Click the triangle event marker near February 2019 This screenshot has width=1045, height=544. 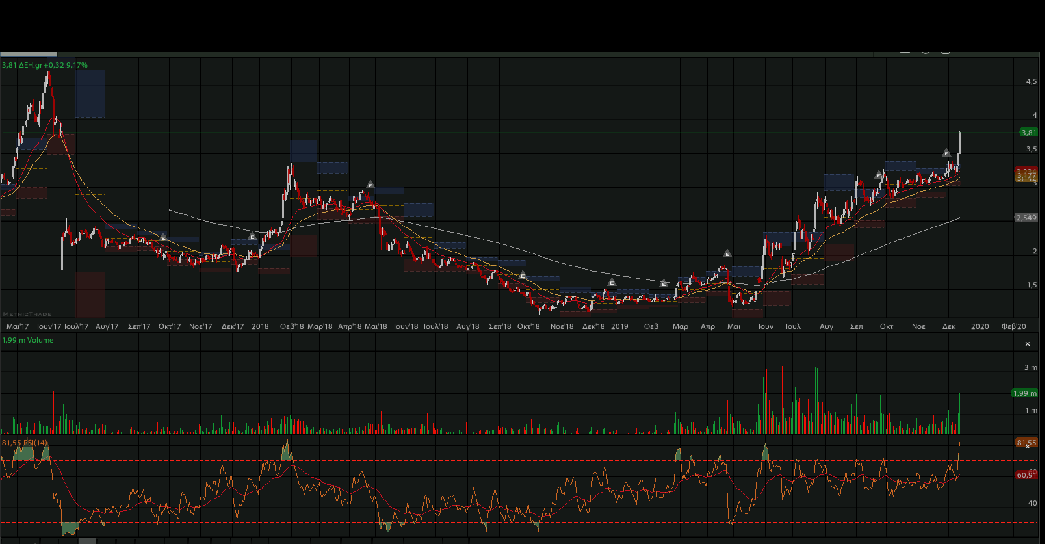click(x=664, y=285)
